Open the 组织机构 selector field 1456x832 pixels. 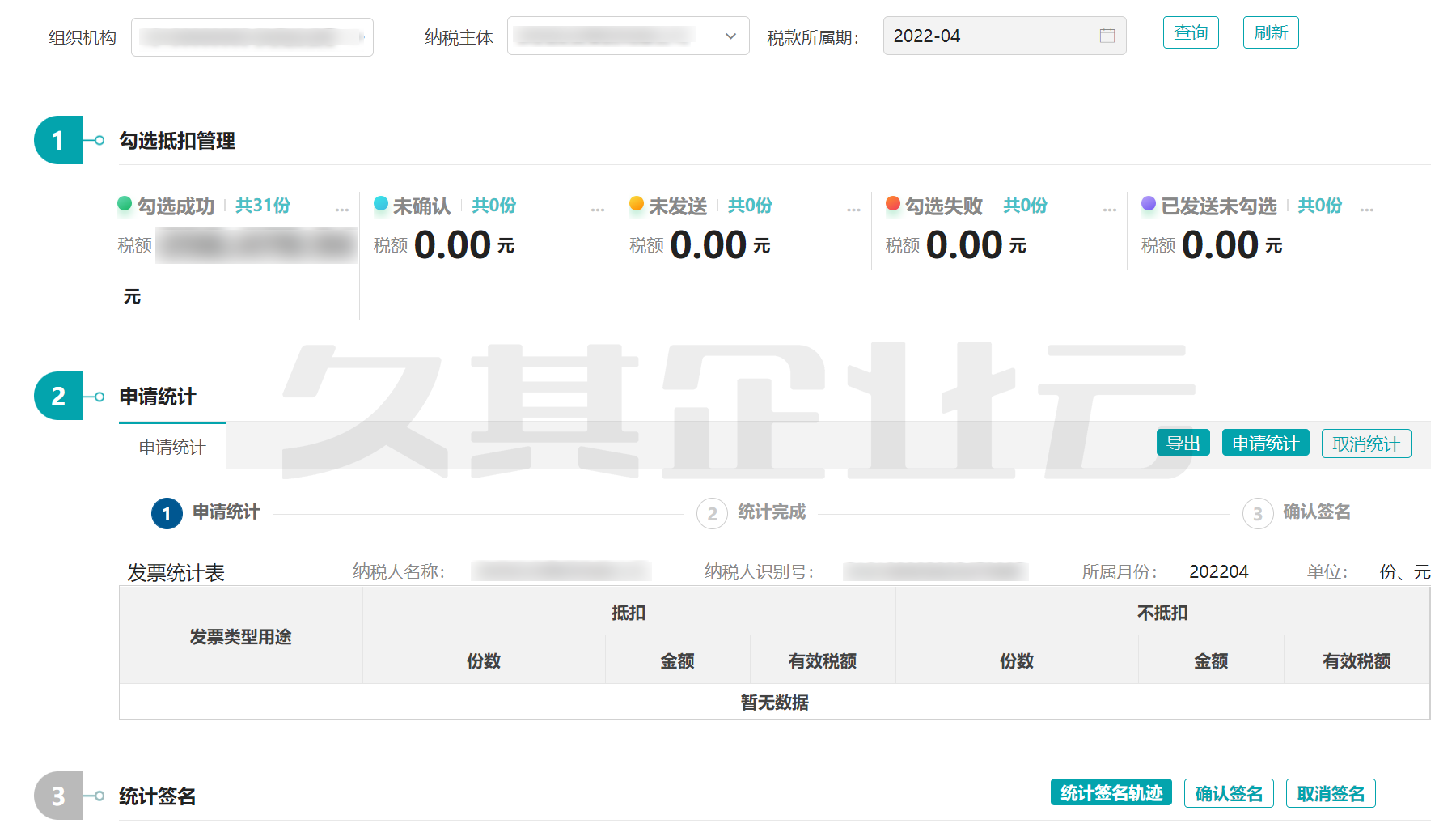(252, 37)
